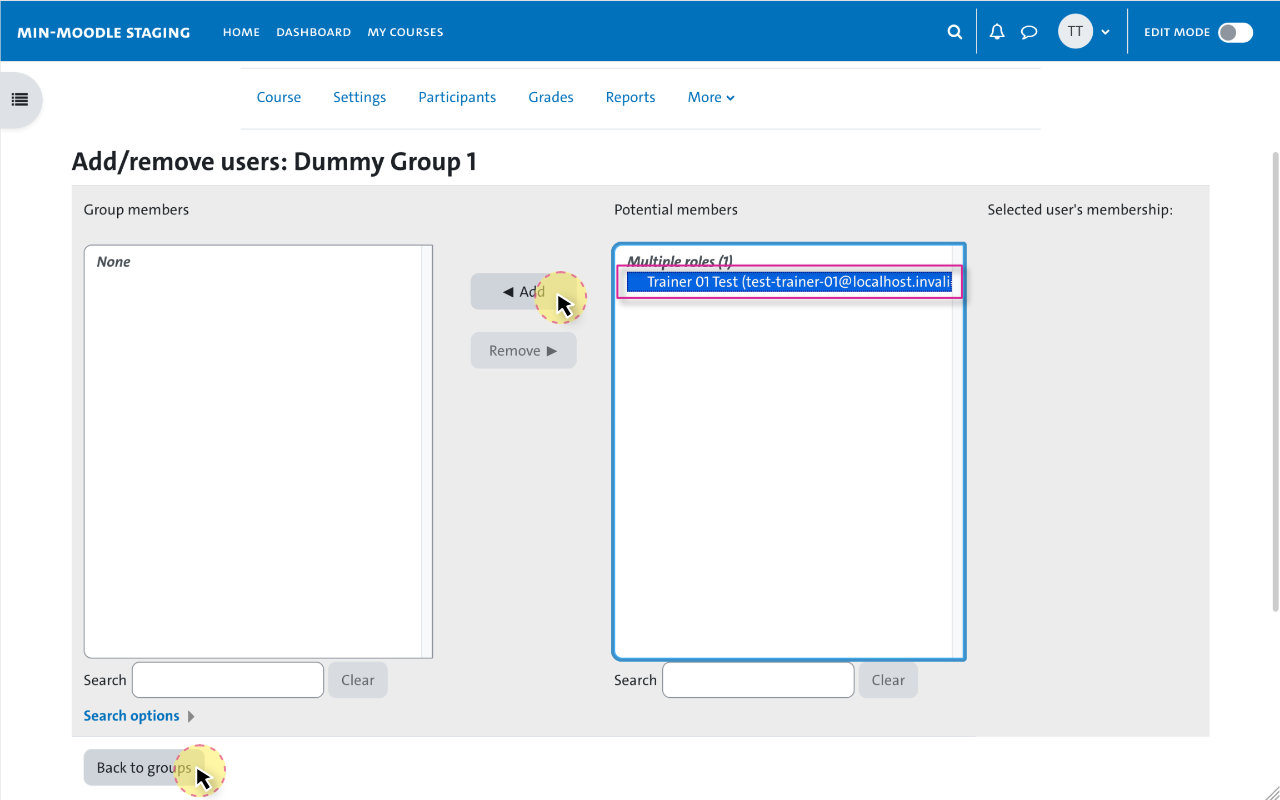Click the Min-Moodle Staging site logo
This screenshot has width=1280, height=800.
tap(103, 32)
